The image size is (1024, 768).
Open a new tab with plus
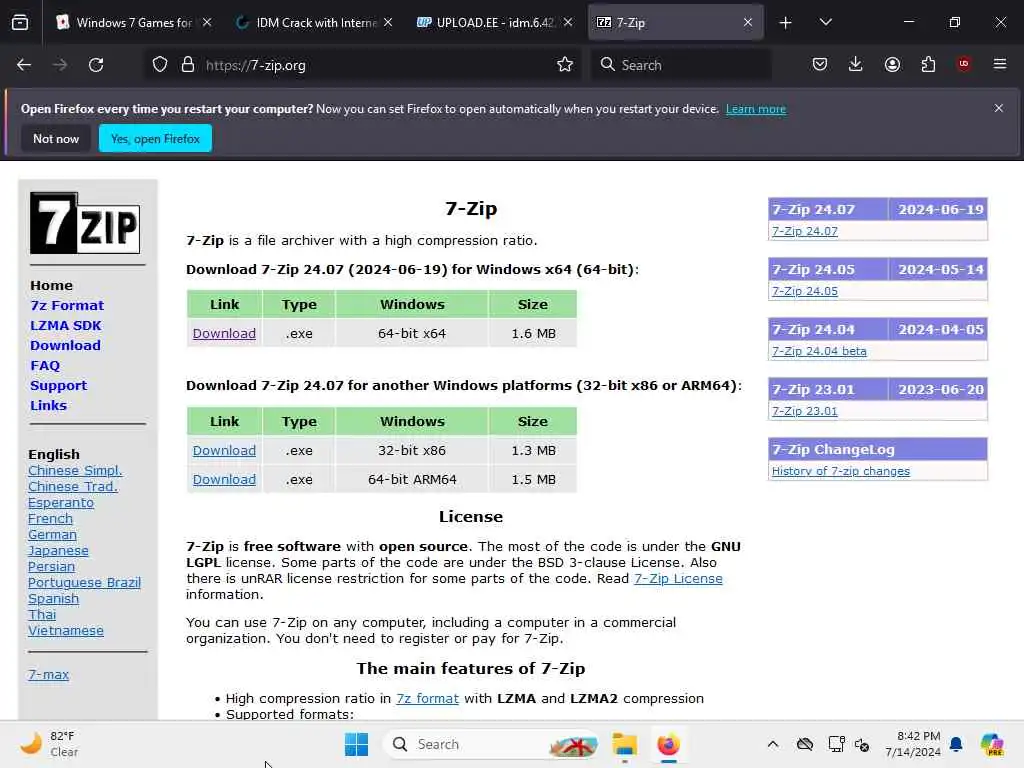click(x=786, y=23)
